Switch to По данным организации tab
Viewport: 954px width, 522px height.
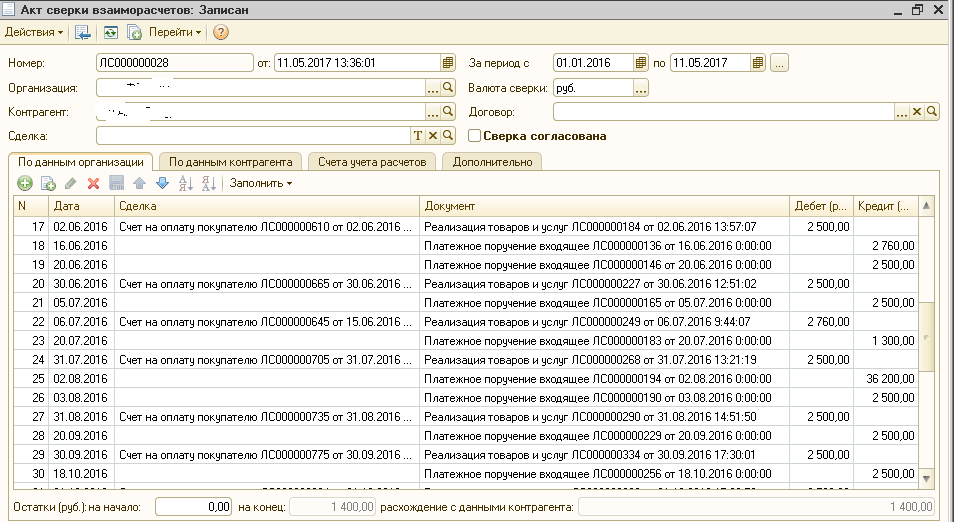80,162
